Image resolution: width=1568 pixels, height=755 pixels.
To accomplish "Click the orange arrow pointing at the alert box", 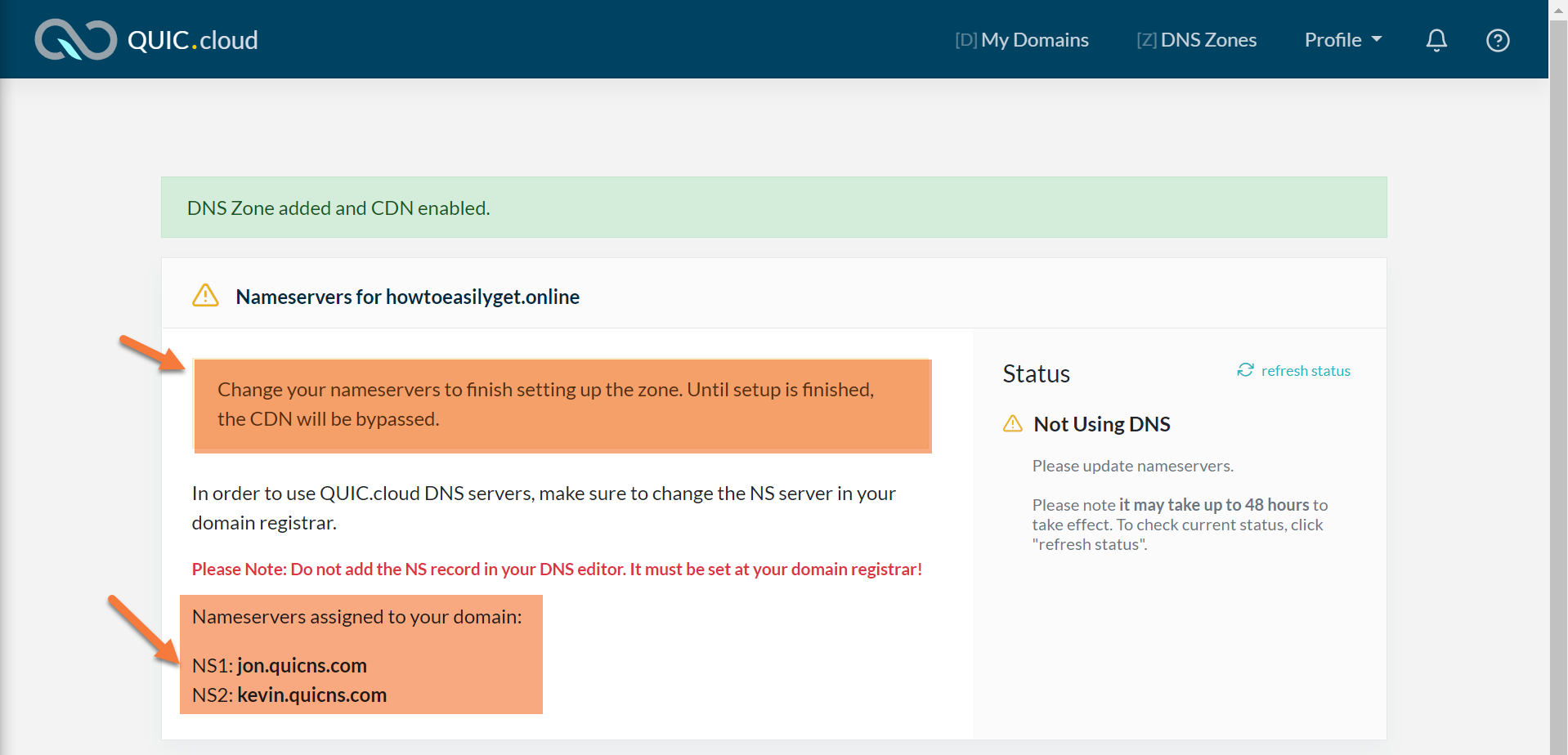I will [152, 353].
